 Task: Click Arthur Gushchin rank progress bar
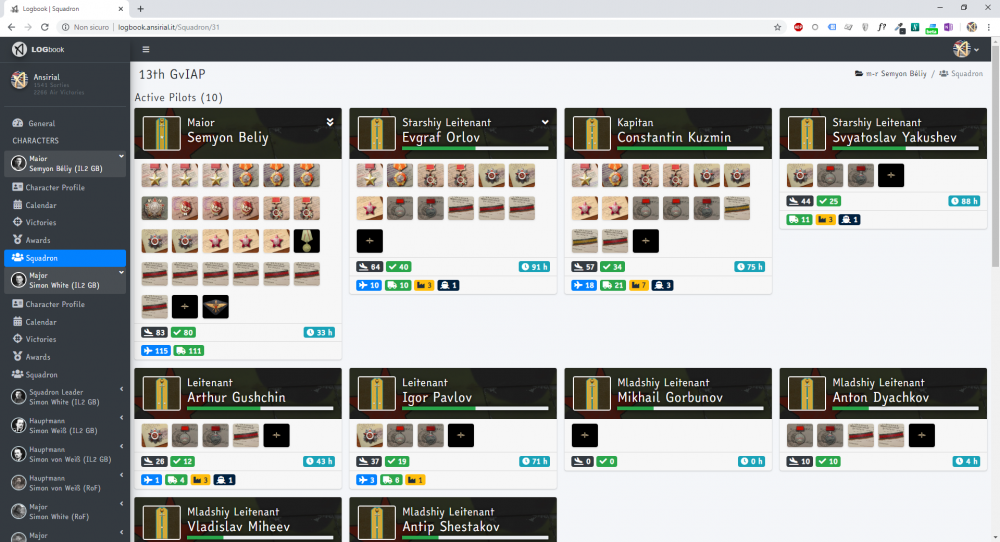pos(260,408)
